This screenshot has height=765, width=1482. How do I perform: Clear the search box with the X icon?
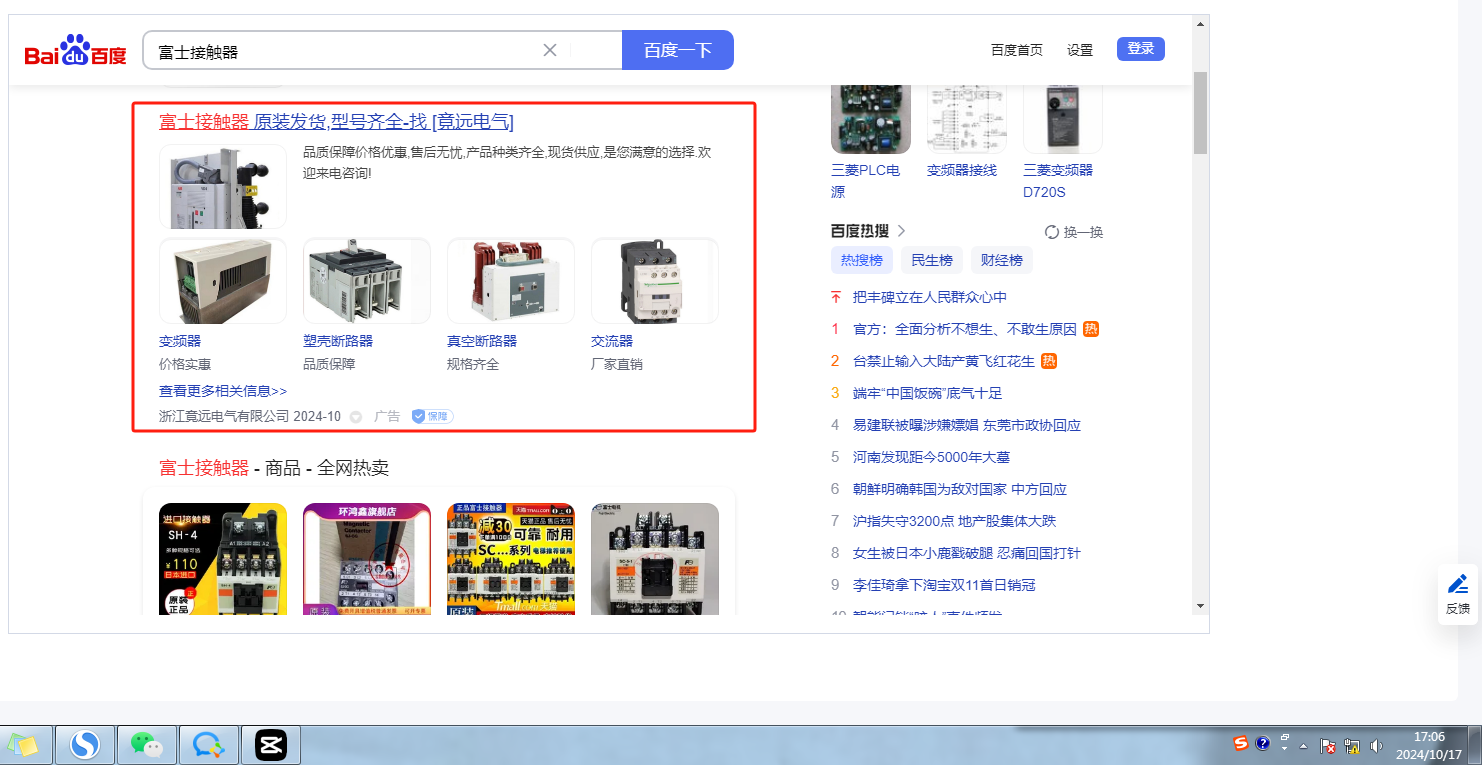coord(550,50)
